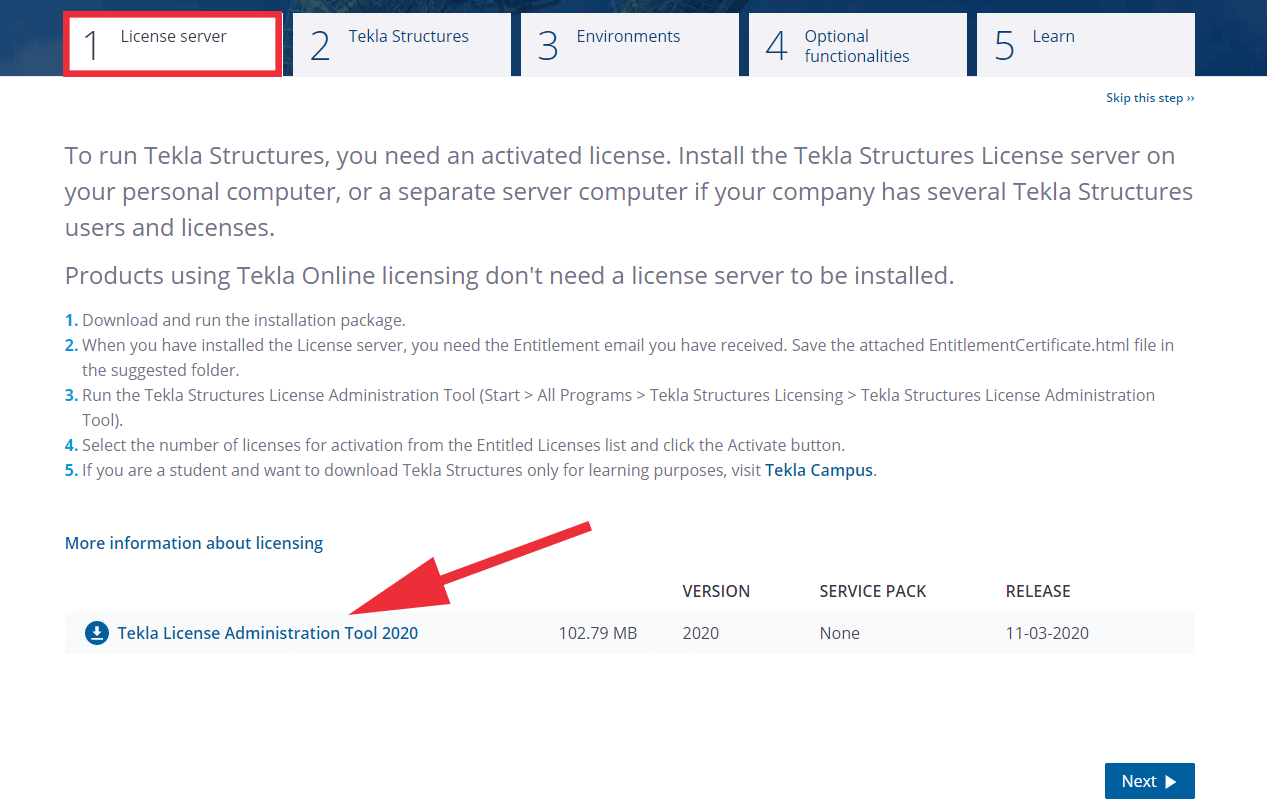Screen dimensions: 1267x809
Task: Click the step 1 'Download and run the installation package' text
Action: click(x=243, y=321)
